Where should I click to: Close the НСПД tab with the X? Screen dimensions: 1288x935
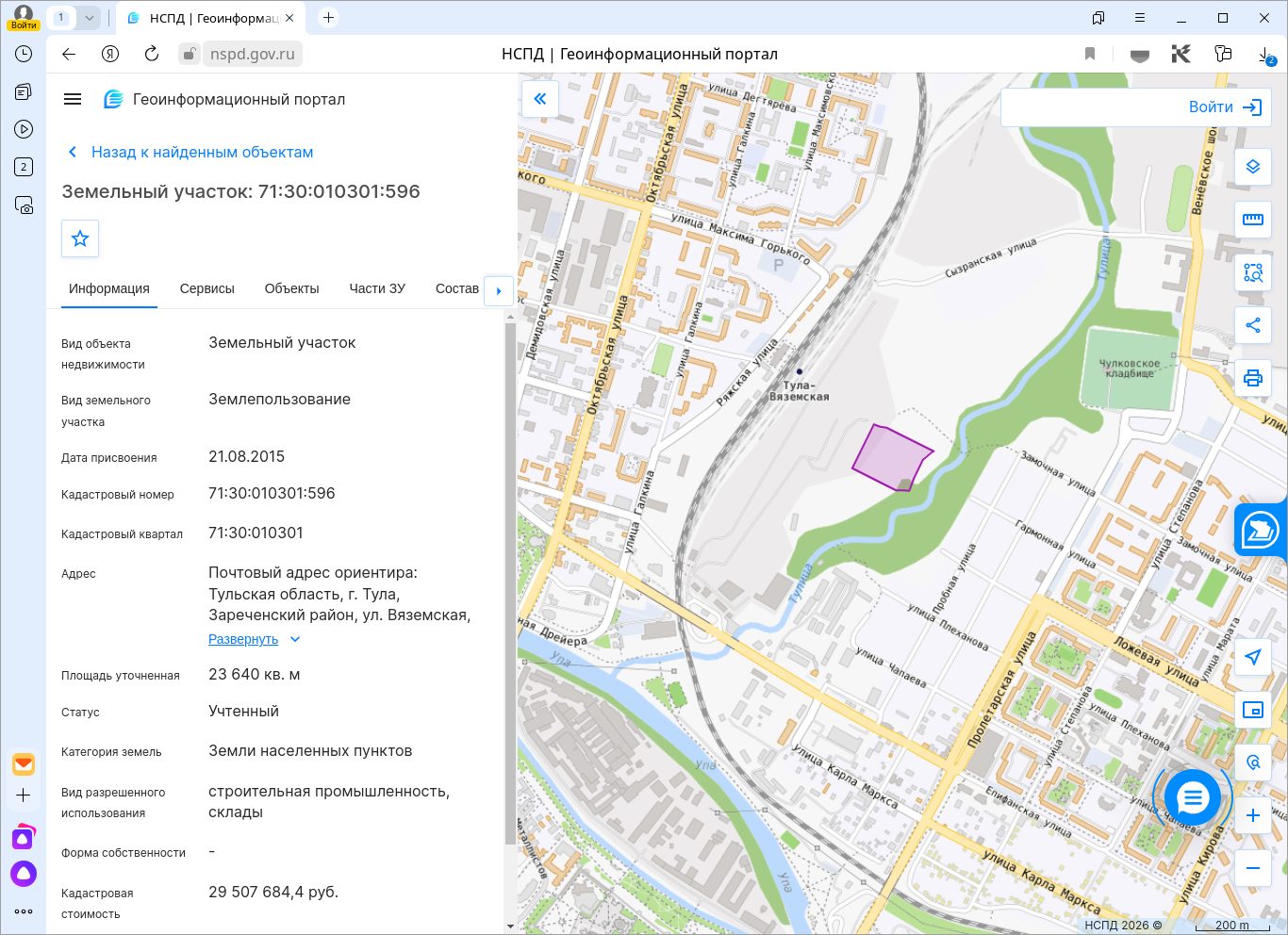289,18
